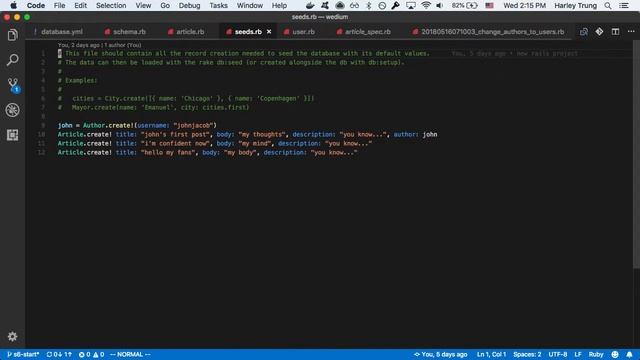
Task: Change language mode Ruby
Action: coord(596,354)
